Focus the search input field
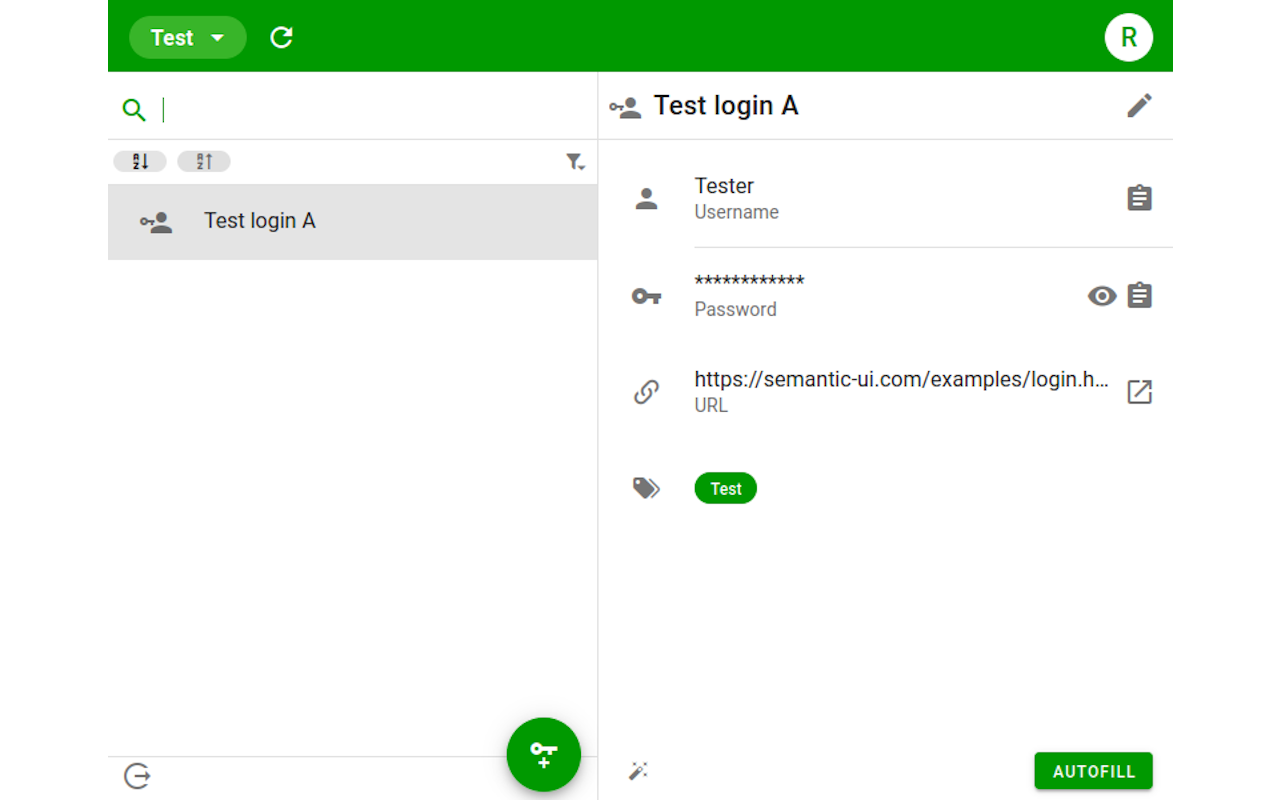 tap(375, 110)
